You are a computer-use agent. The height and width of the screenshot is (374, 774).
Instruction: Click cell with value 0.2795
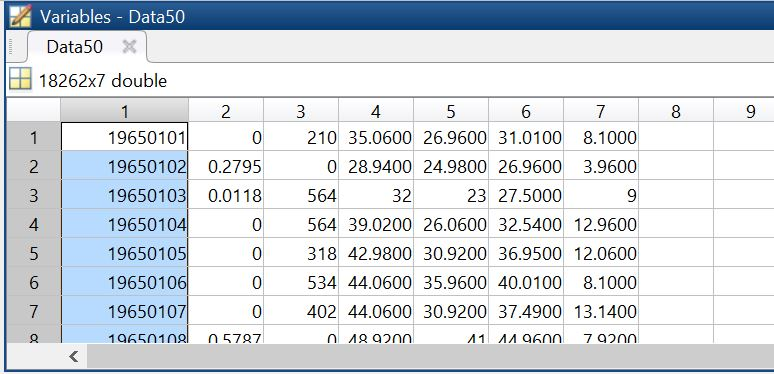226,166
